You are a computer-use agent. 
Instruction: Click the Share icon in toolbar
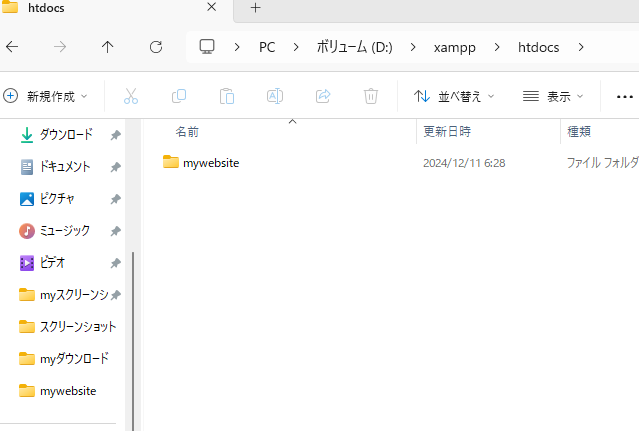tap(323, 96)
